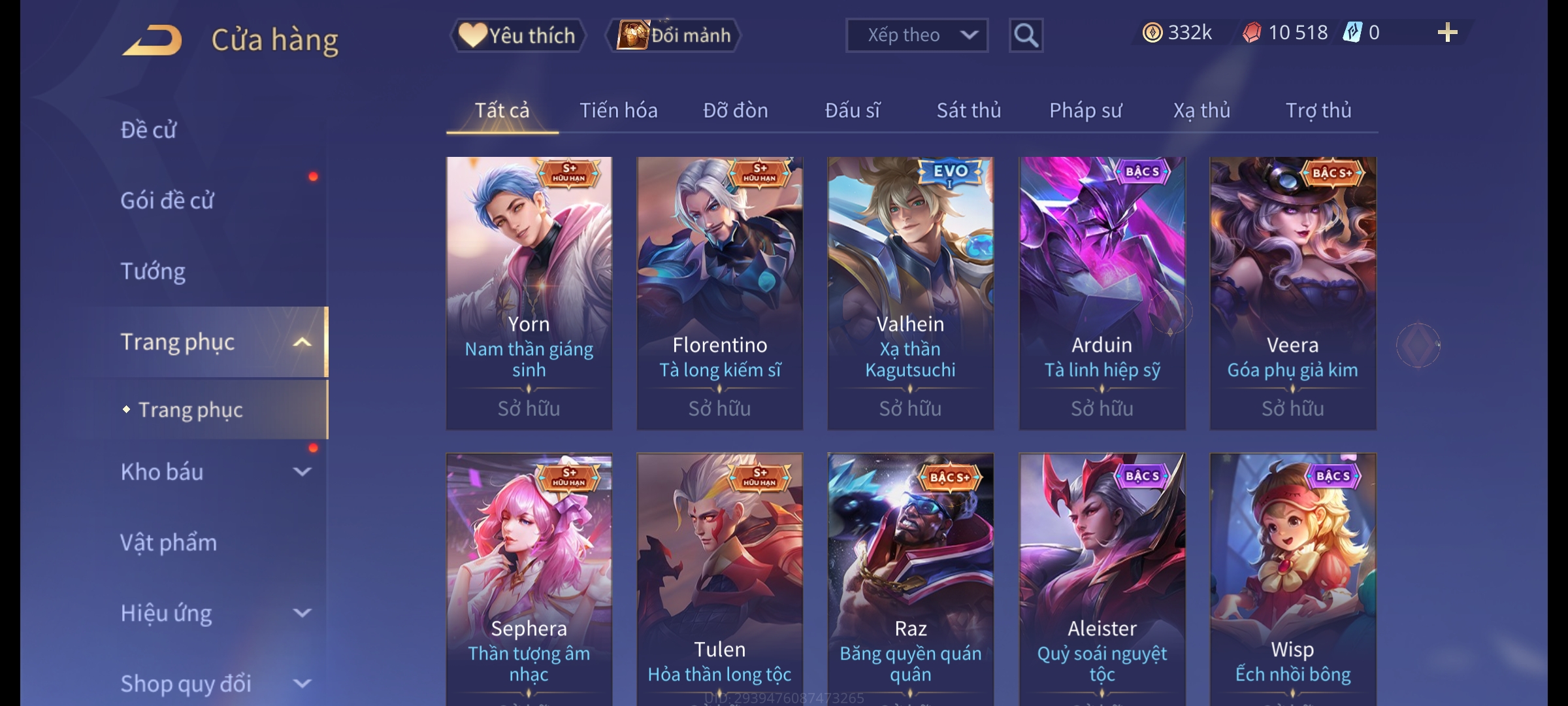Select the Pháp sư tab
The image size is (1568, 706).
[1085, 110]
